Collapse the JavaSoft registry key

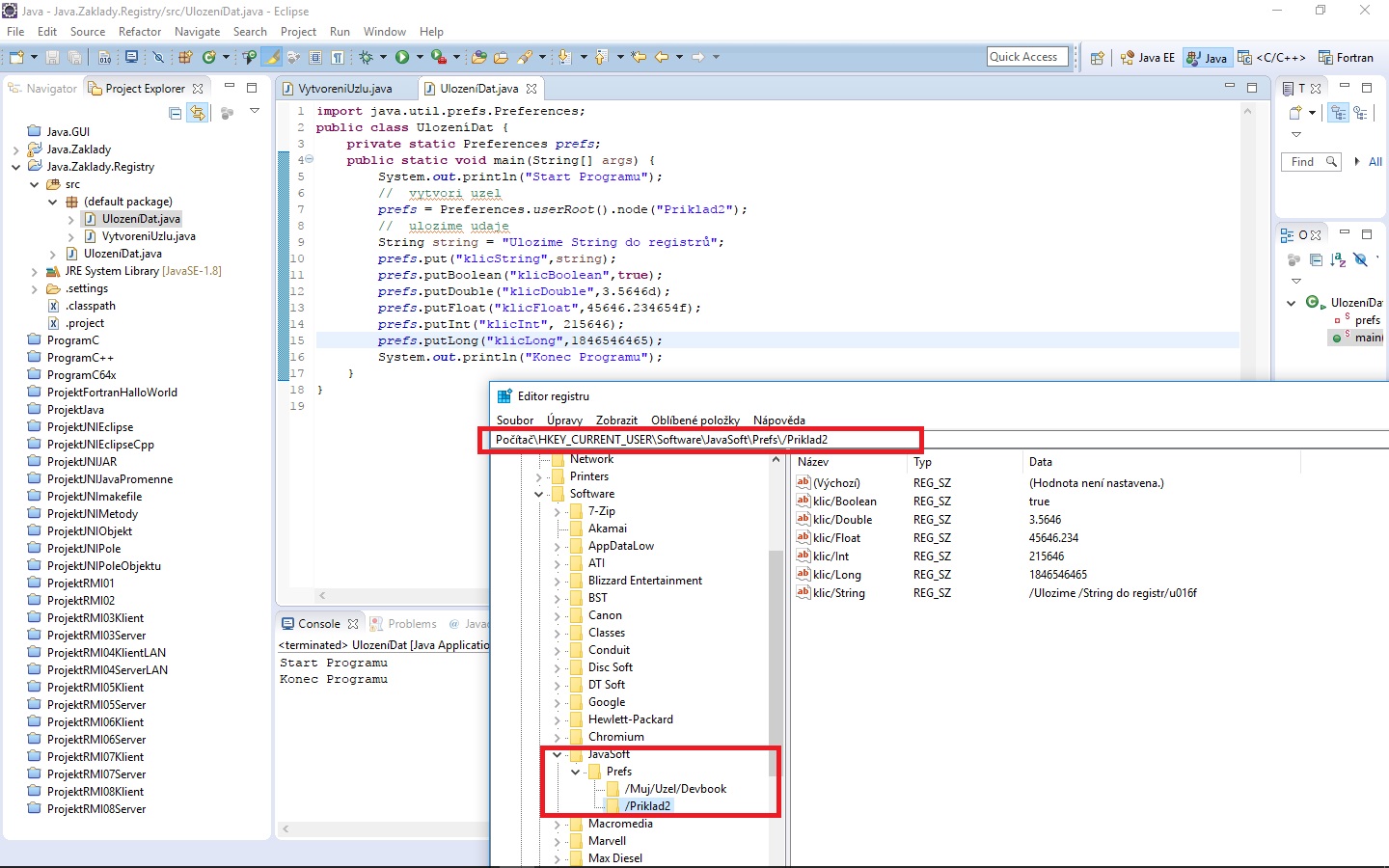[557, 754]
